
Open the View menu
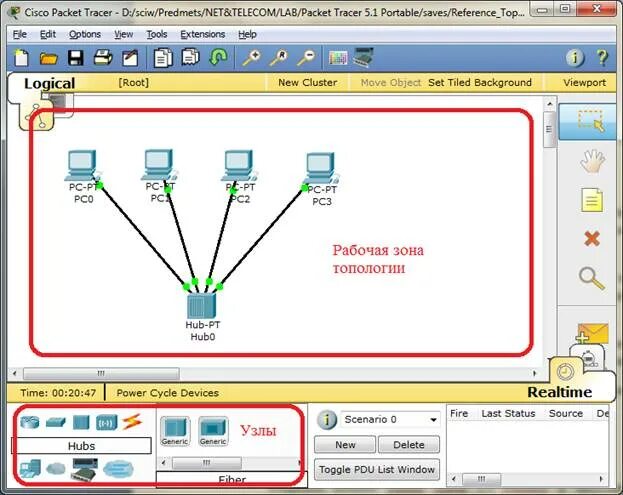click(x=124, y=34)
